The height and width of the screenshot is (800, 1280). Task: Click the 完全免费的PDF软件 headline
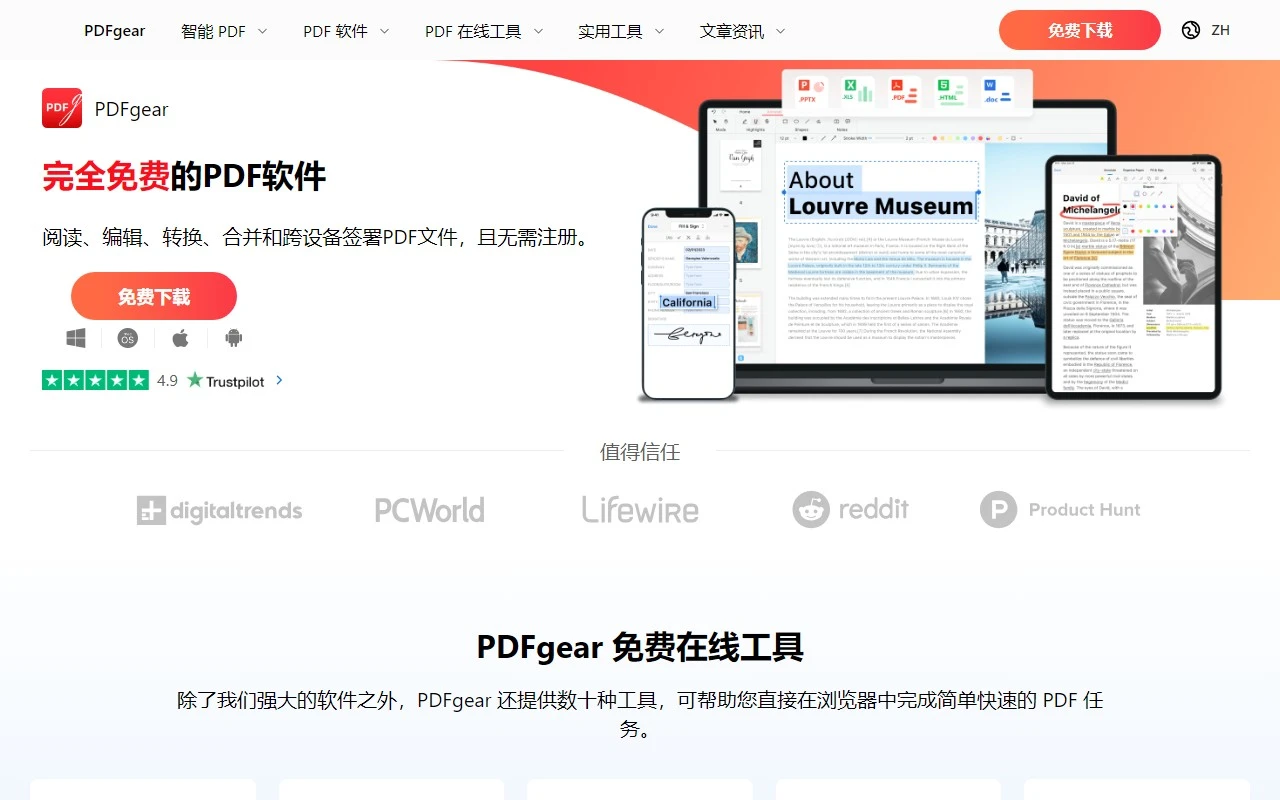(184, 176)
